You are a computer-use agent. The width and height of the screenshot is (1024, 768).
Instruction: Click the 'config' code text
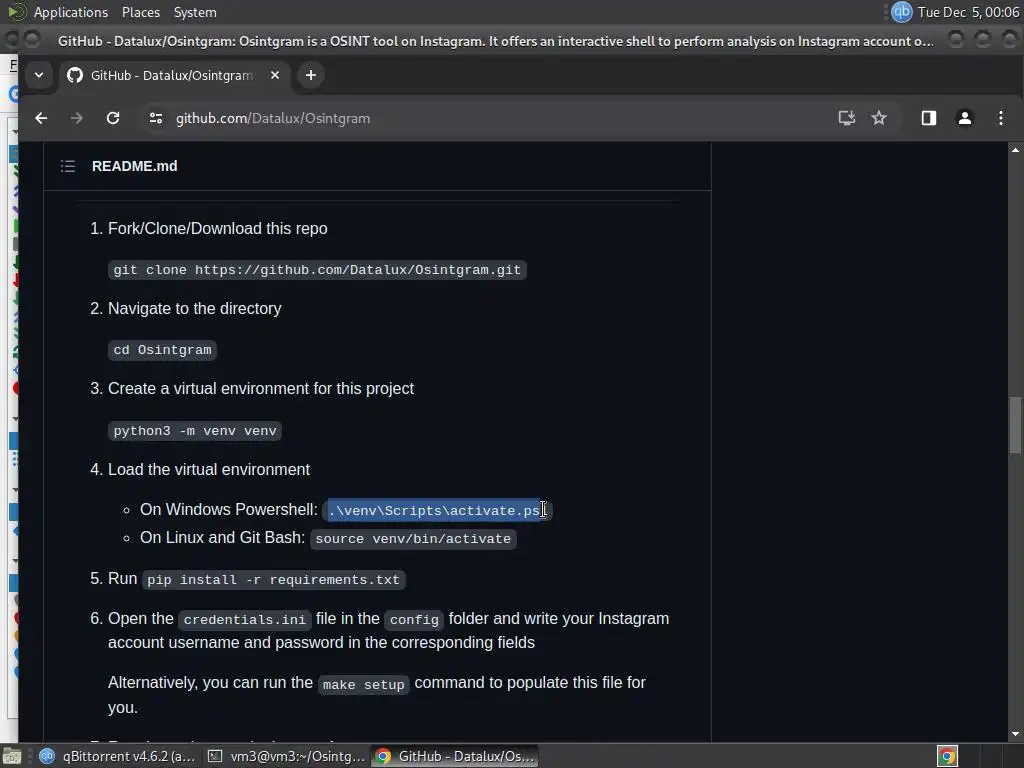(x=414, y=619)
